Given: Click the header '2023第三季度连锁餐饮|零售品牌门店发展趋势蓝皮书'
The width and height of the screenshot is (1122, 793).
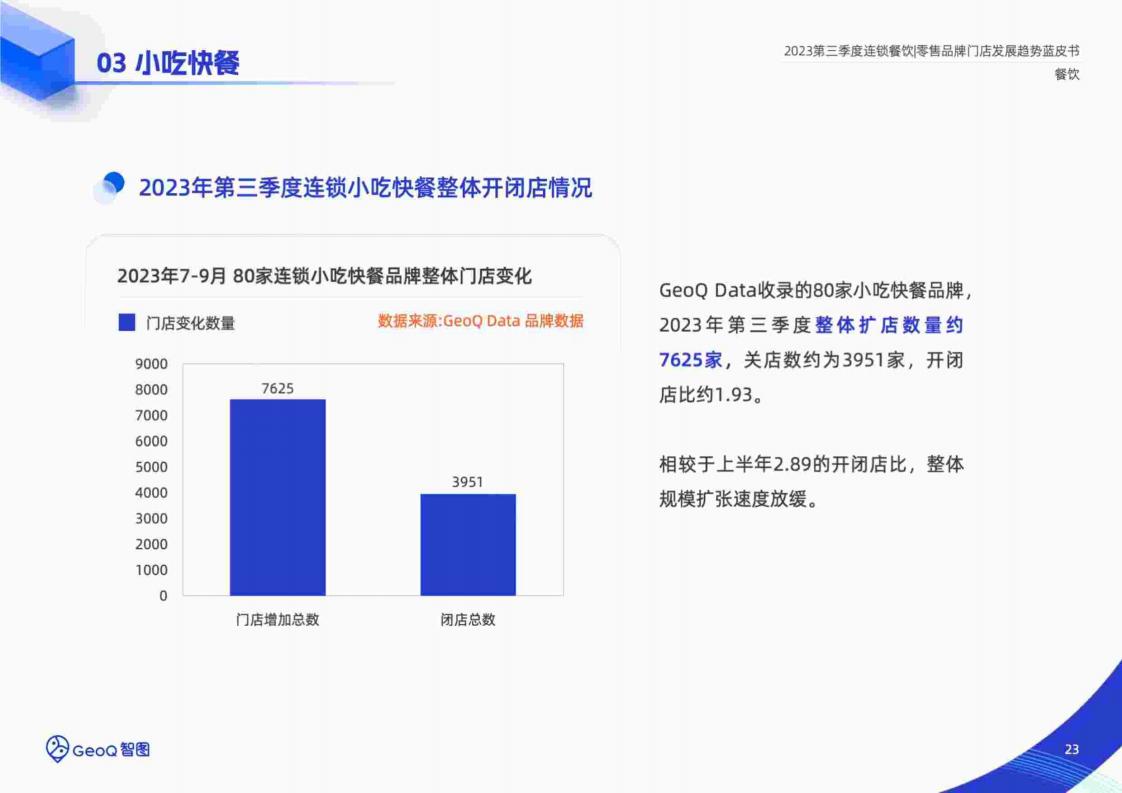Looking at the screenshot, I should coord(931,51).
